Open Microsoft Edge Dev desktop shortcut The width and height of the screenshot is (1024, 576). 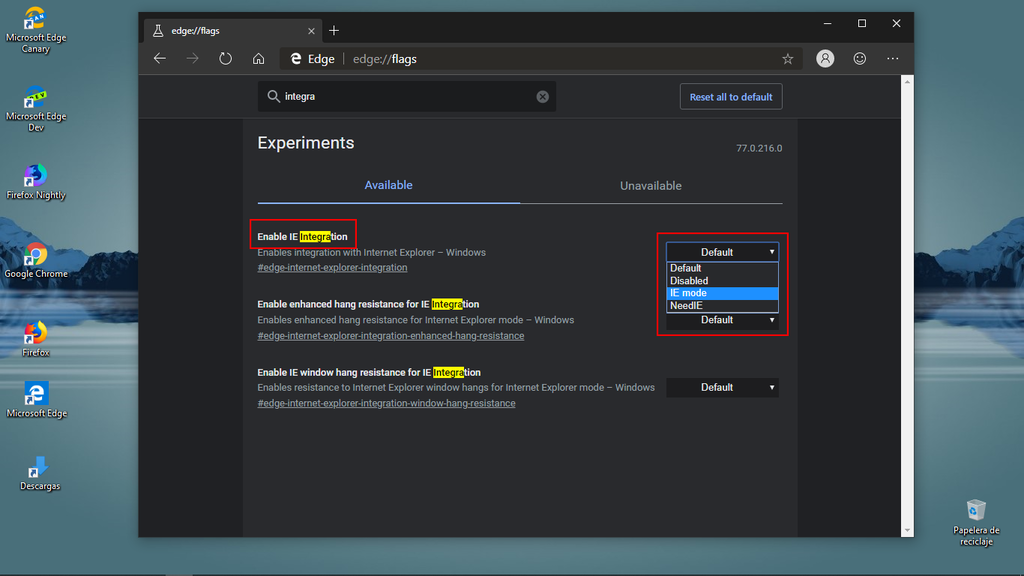[35, 109]
